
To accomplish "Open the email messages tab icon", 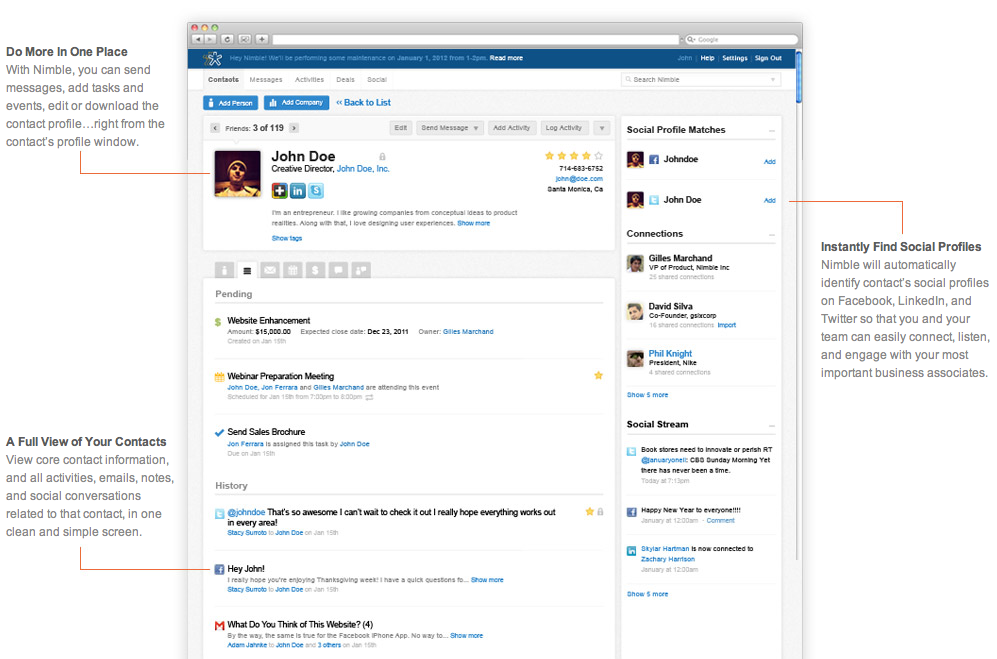I will [270, 270].
